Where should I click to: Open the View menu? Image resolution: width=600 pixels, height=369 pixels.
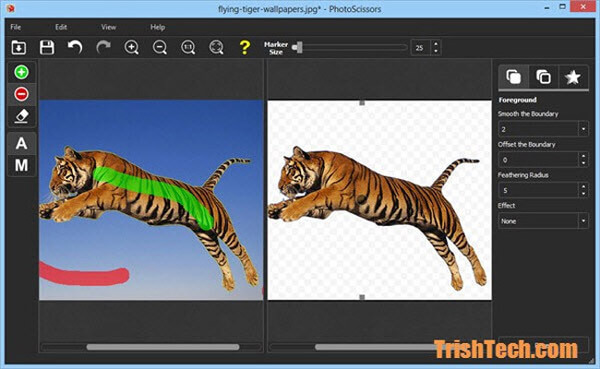(x=108, y=27)
